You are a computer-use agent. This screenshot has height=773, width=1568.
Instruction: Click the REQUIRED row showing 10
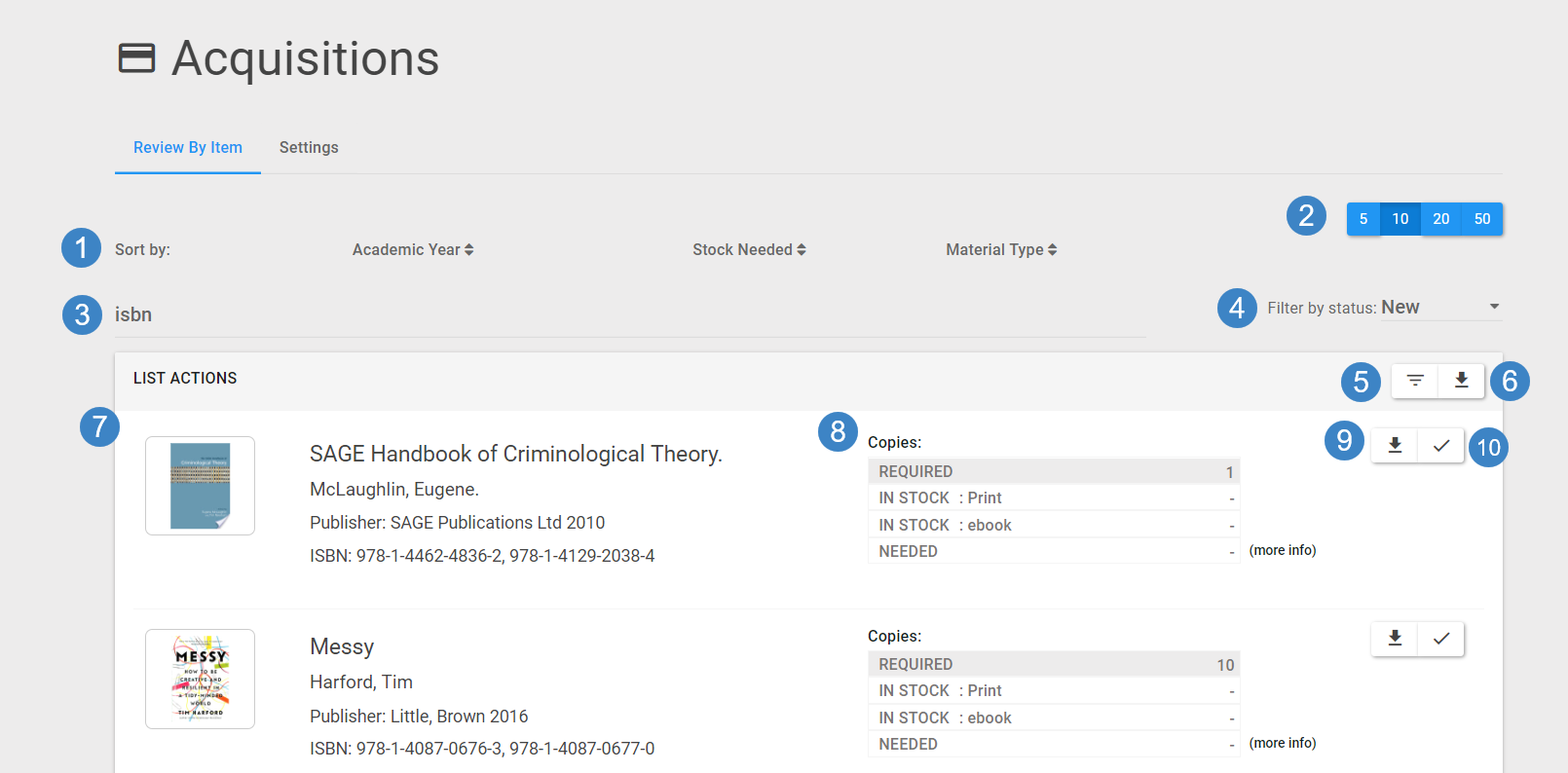[x=1054, y=664]
